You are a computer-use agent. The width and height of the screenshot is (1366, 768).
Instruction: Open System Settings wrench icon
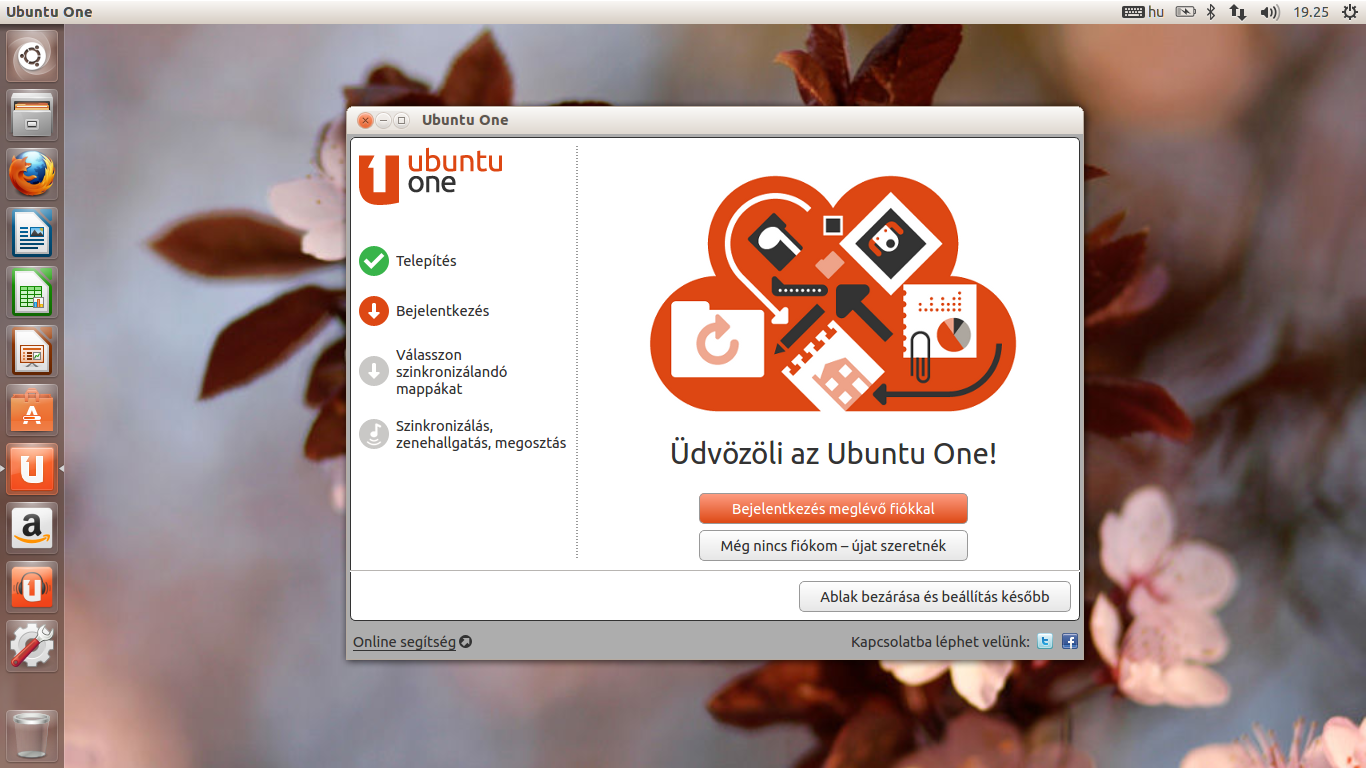coord(32,646)
